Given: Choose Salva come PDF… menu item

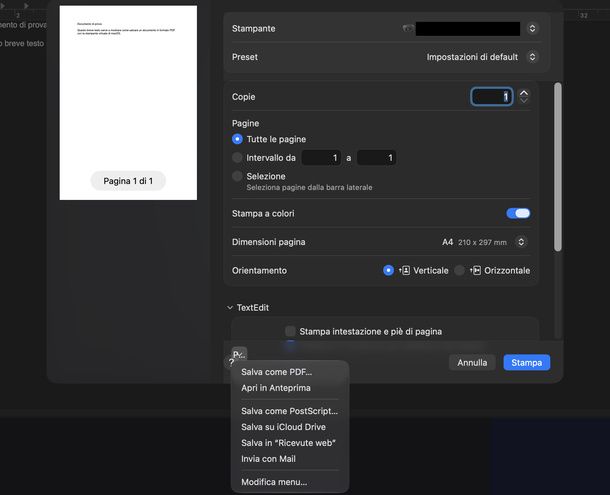Looking at the screenshot, I should pyautogui.click(x=290, y=372).
